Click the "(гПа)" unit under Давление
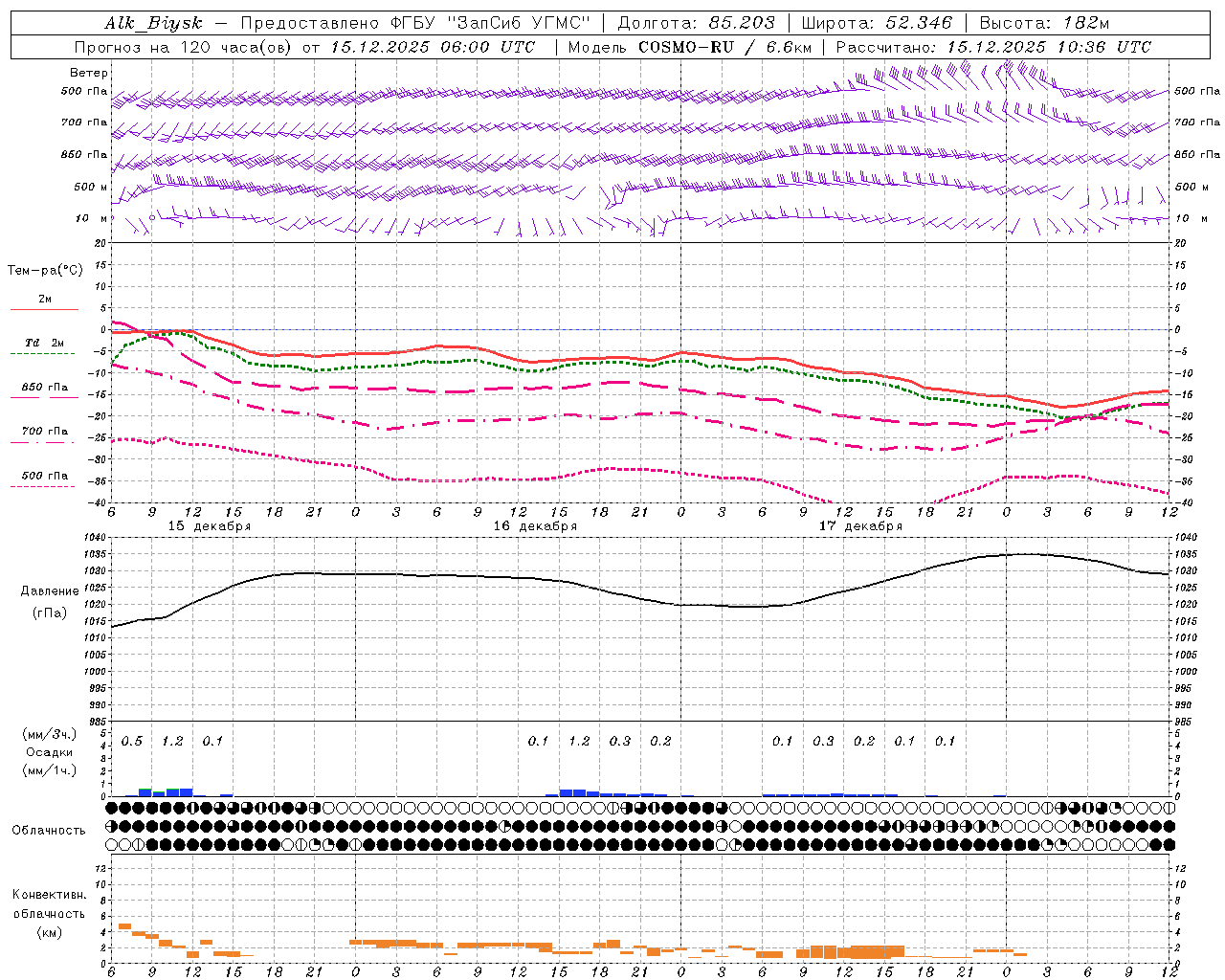This screenshot has width=1225, height=980. [50, 612]
